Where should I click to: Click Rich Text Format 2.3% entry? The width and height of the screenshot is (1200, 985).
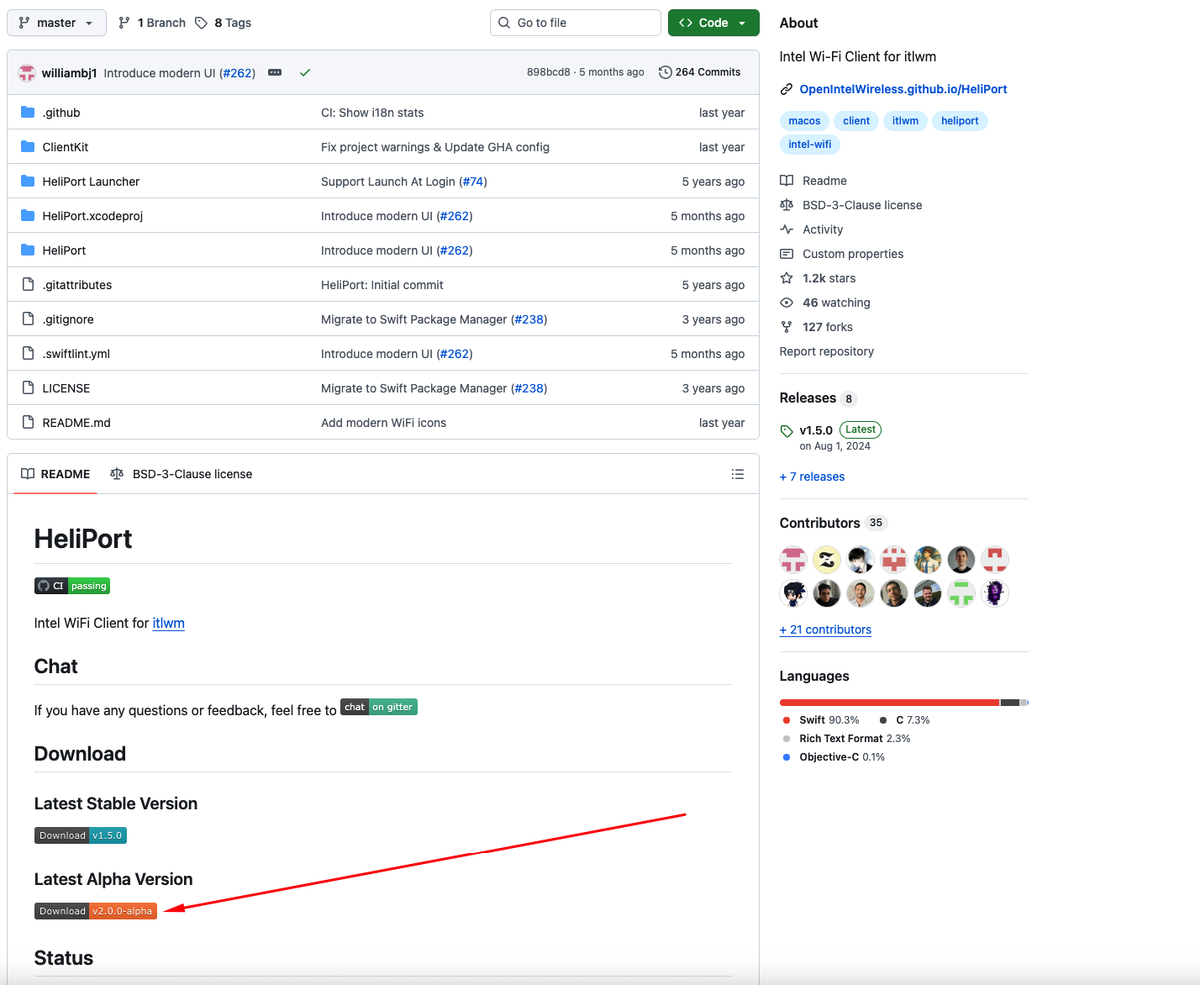tap(847, 738)
